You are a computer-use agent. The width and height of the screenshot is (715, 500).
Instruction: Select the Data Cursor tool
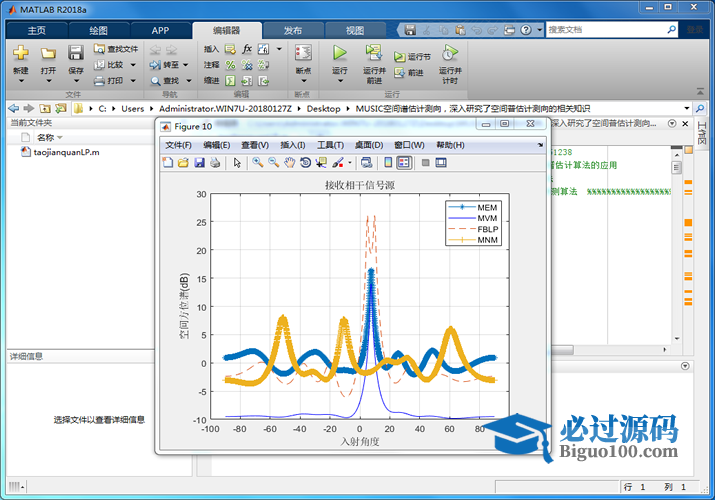(x=321, y=162)
